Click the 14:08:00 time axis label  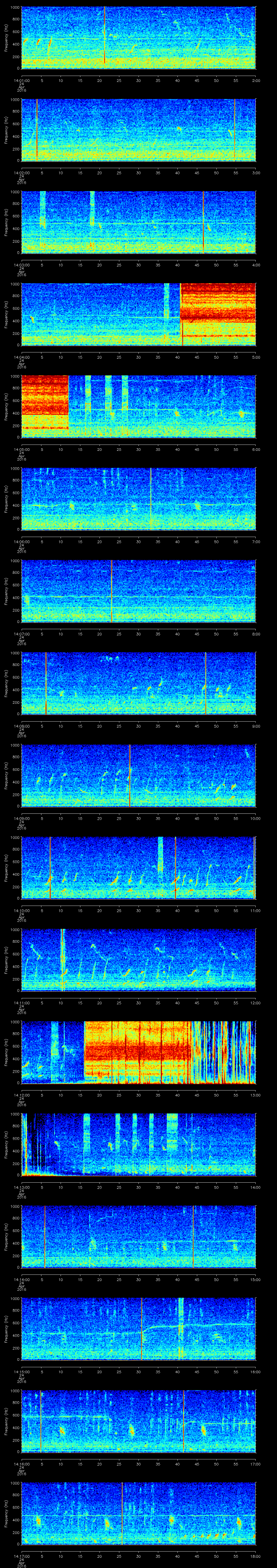(22, 726)
